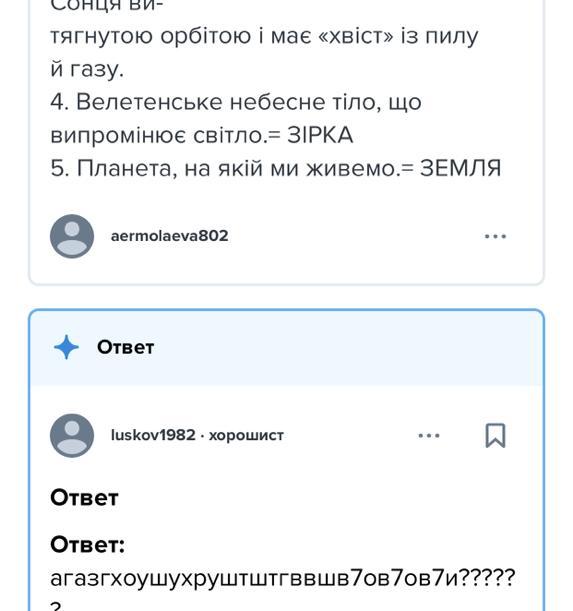Click the blue sparkle icon

(x=66, y=347)
